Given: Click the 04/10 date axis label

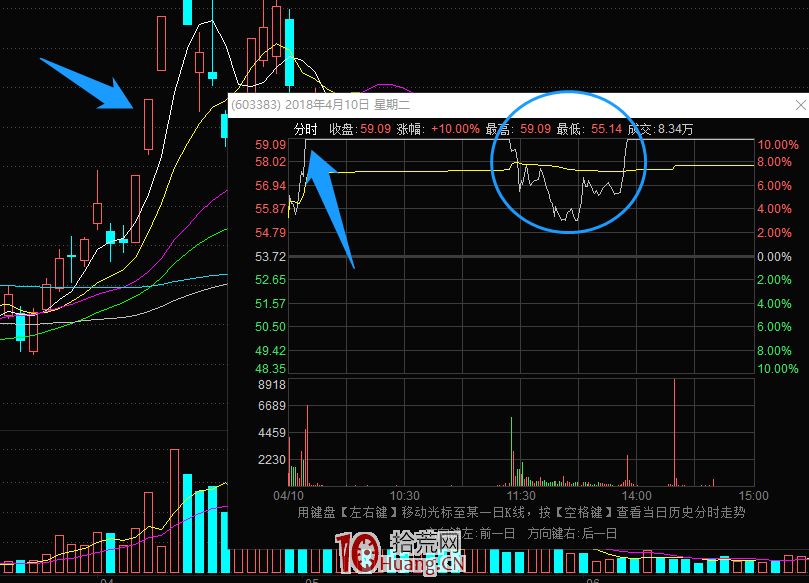Looking at the screenshot, I should click(289, 495).
